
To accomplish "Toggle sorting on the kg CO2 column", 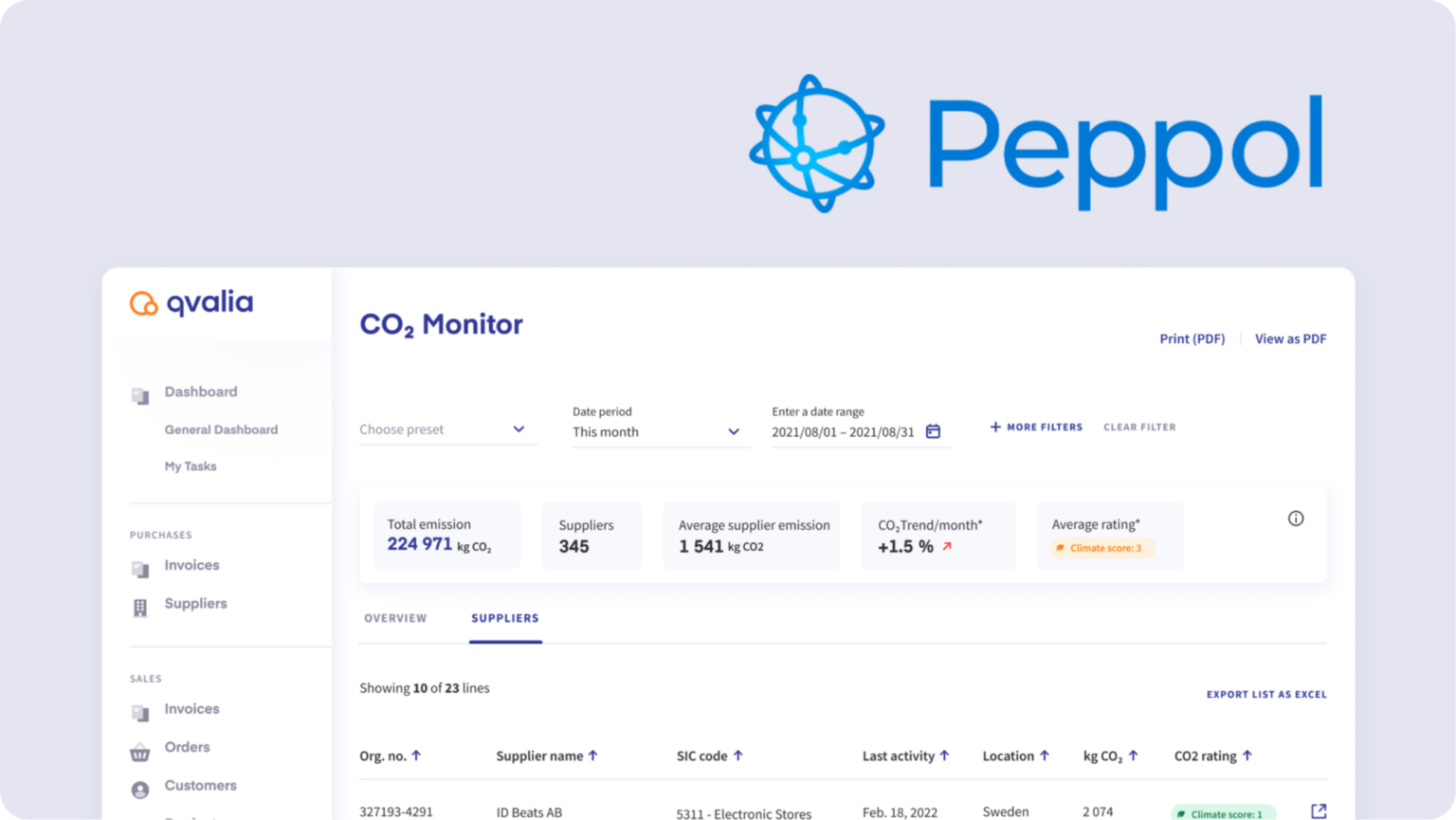I will pos(1133,756).
